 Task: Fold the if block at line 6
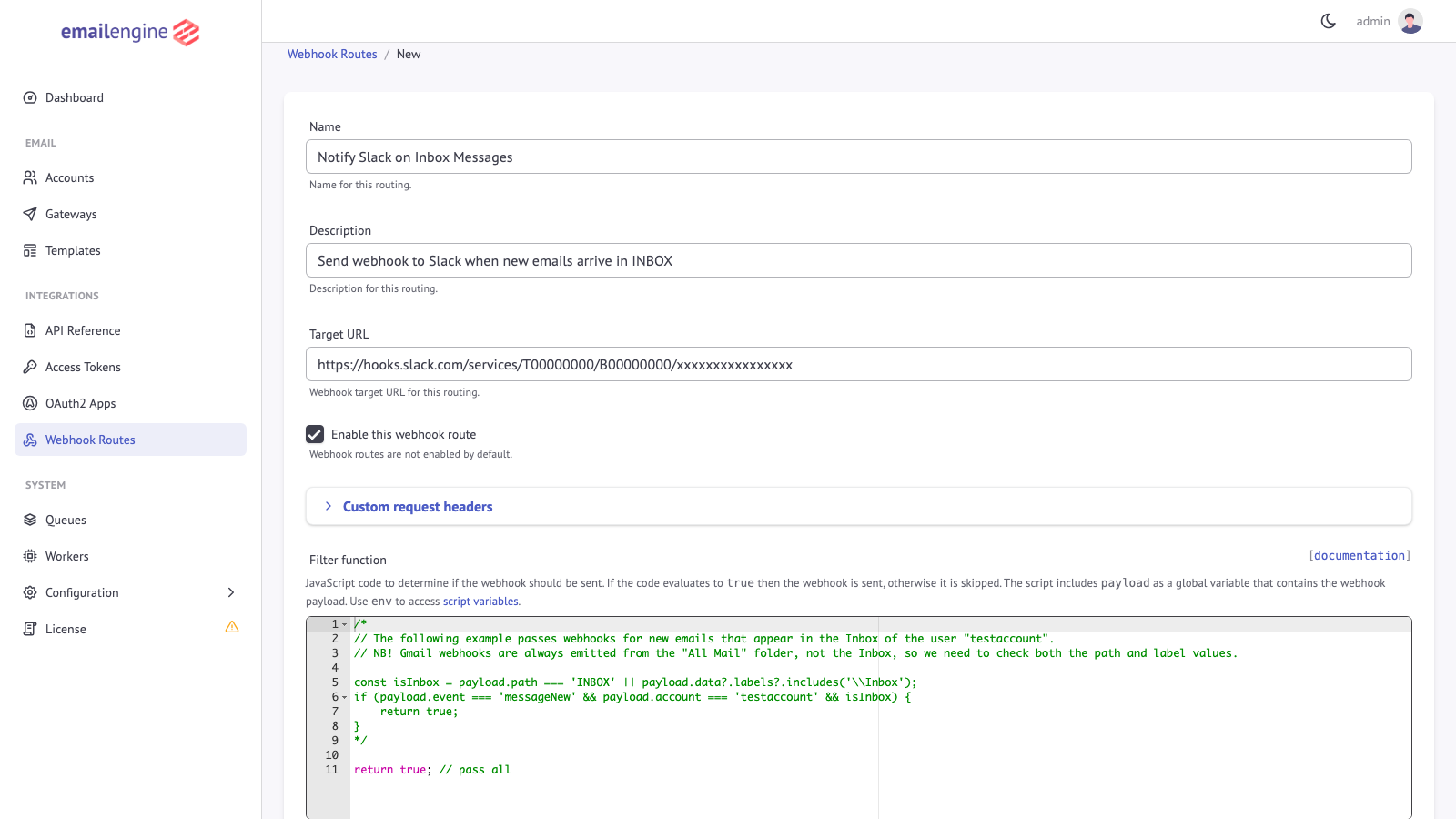click(x=345, y=697)
